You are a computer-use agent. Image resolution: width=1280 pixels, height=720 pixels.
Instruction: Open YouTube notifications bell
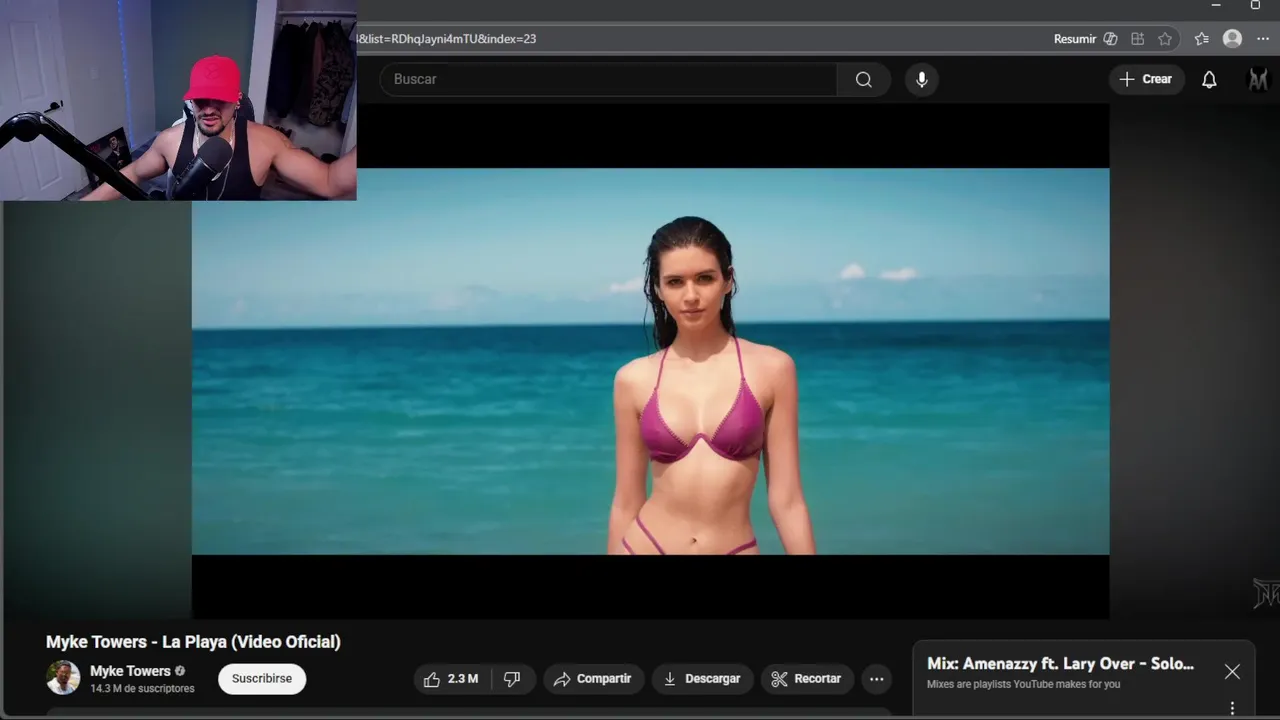point(1209,79)
